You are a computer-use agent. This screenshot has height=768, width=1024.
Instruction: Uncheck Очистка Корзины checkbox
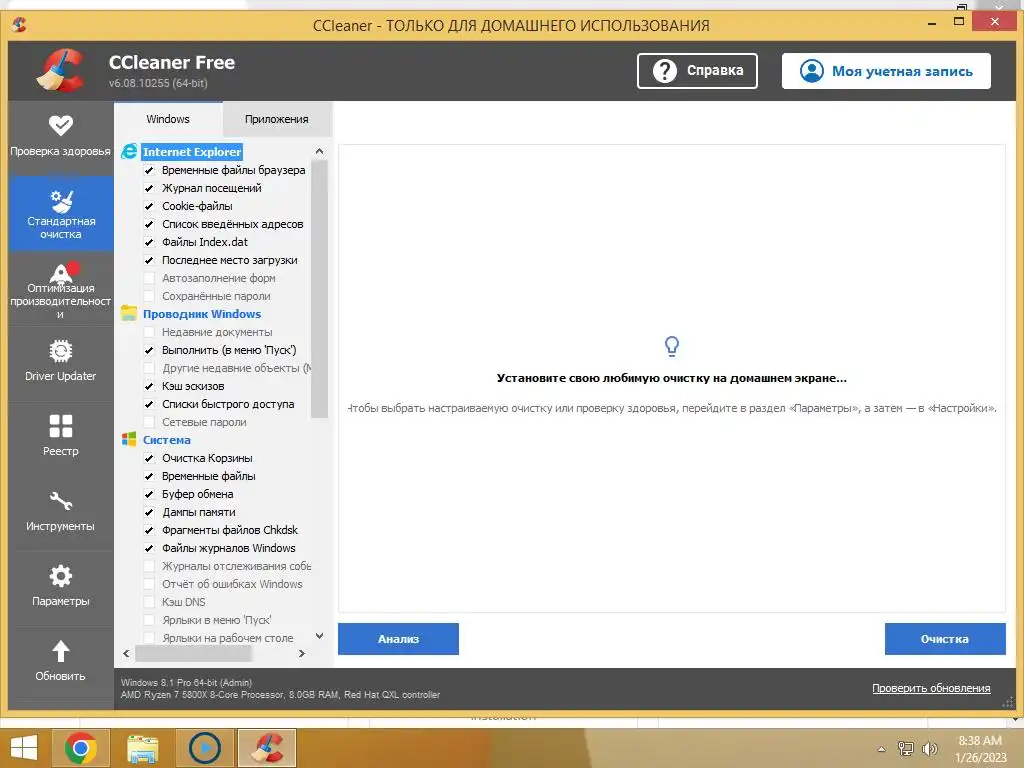click(149, 458)
